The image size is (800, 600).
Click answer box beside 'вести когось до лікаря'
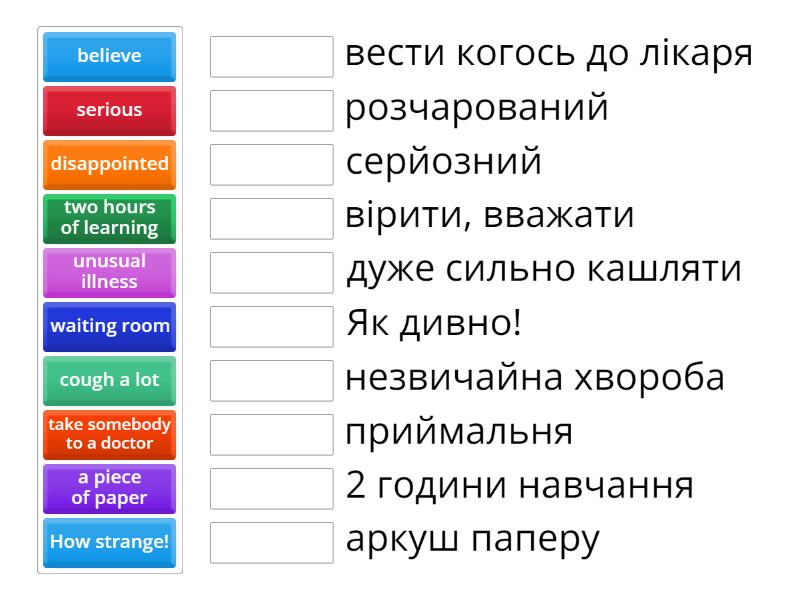(x=272, y=57)
